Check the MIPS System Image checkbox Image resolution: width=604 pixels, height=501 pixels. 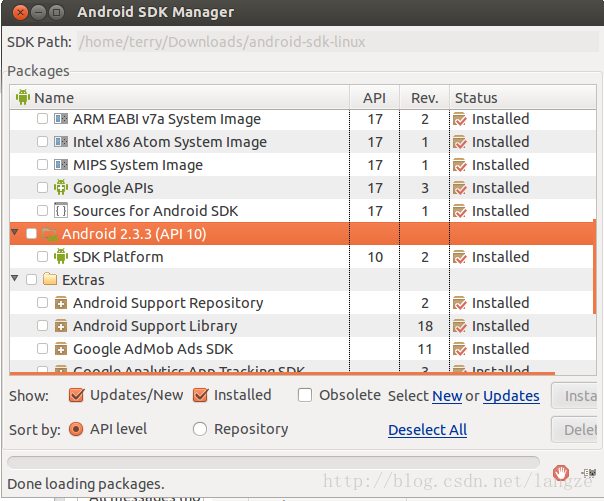42,165
